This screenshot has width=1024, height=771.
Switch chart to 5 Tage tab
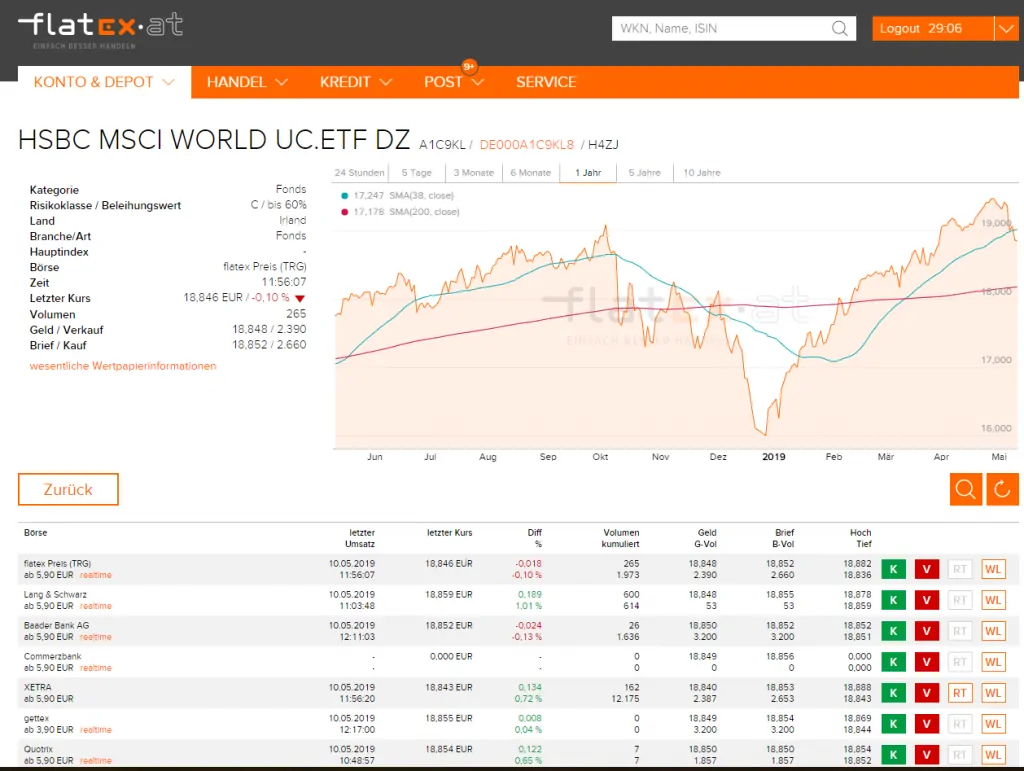[x=417, y=173]
